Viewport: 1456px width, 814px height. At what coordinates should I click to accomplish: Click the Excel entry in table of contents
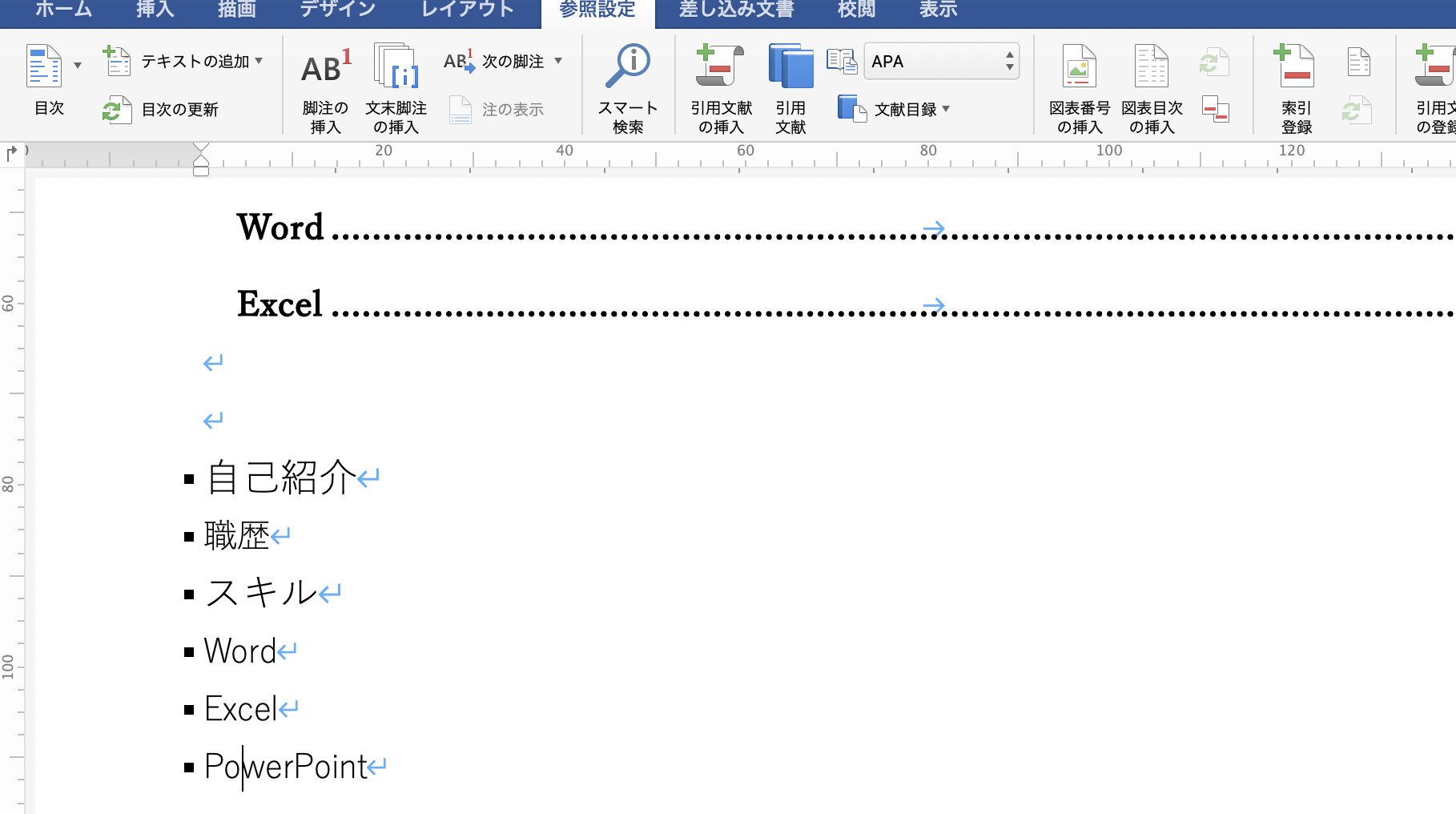[280, 304]
